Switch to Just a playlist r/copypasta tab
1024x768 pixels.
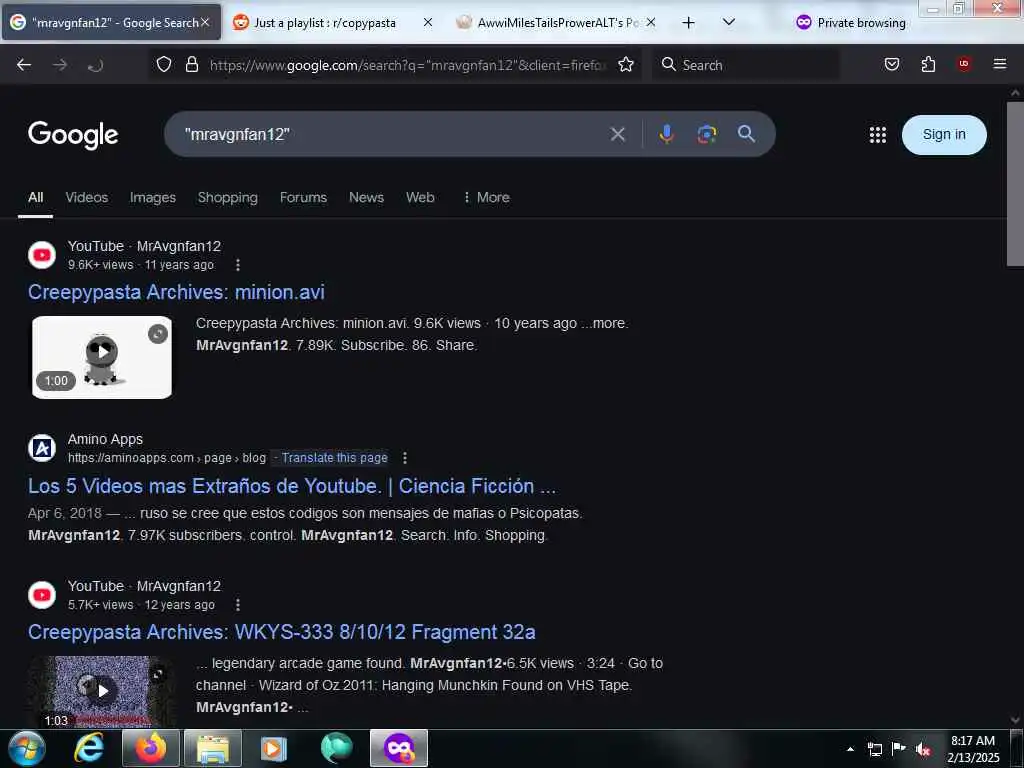pyautogui.click(x=325, y=23)
